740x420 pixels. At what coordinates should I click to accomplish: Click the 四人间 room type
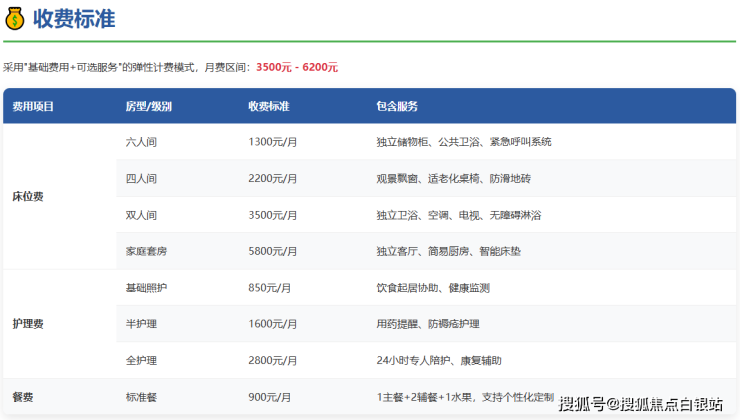[x=141, y=179]
